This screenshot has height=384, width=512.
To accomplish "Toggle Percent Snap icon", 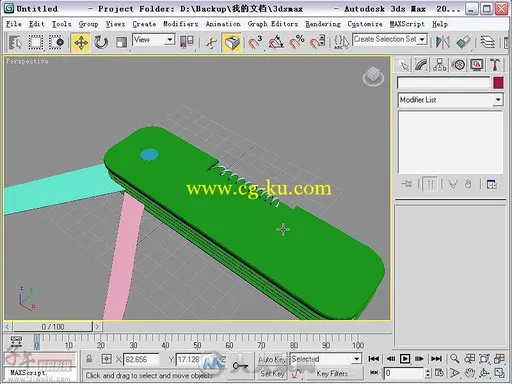I will (x=297, y=42).
